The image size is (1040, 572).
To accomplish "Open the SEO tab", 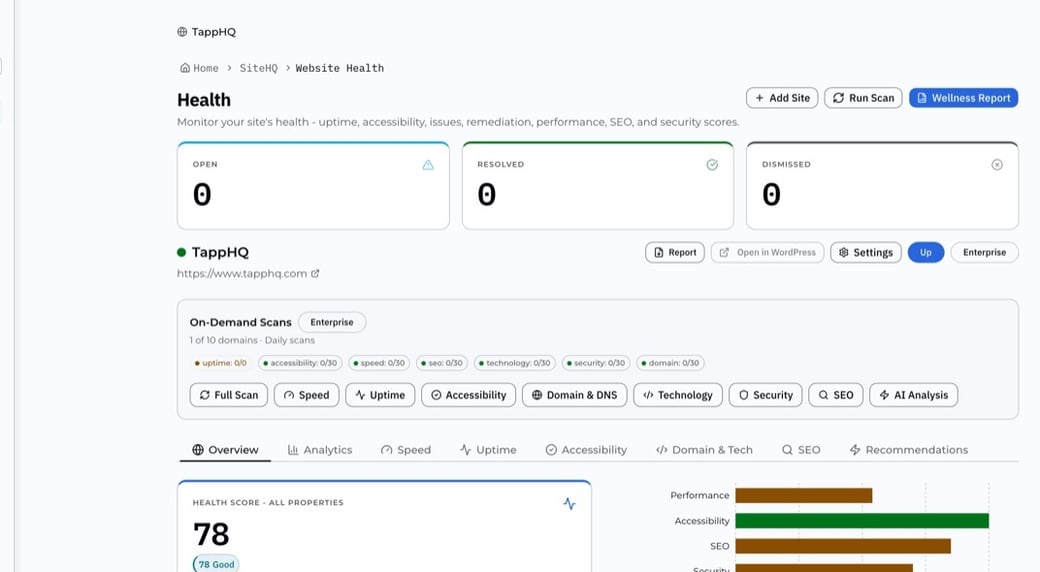I will (x=801, y=450).
